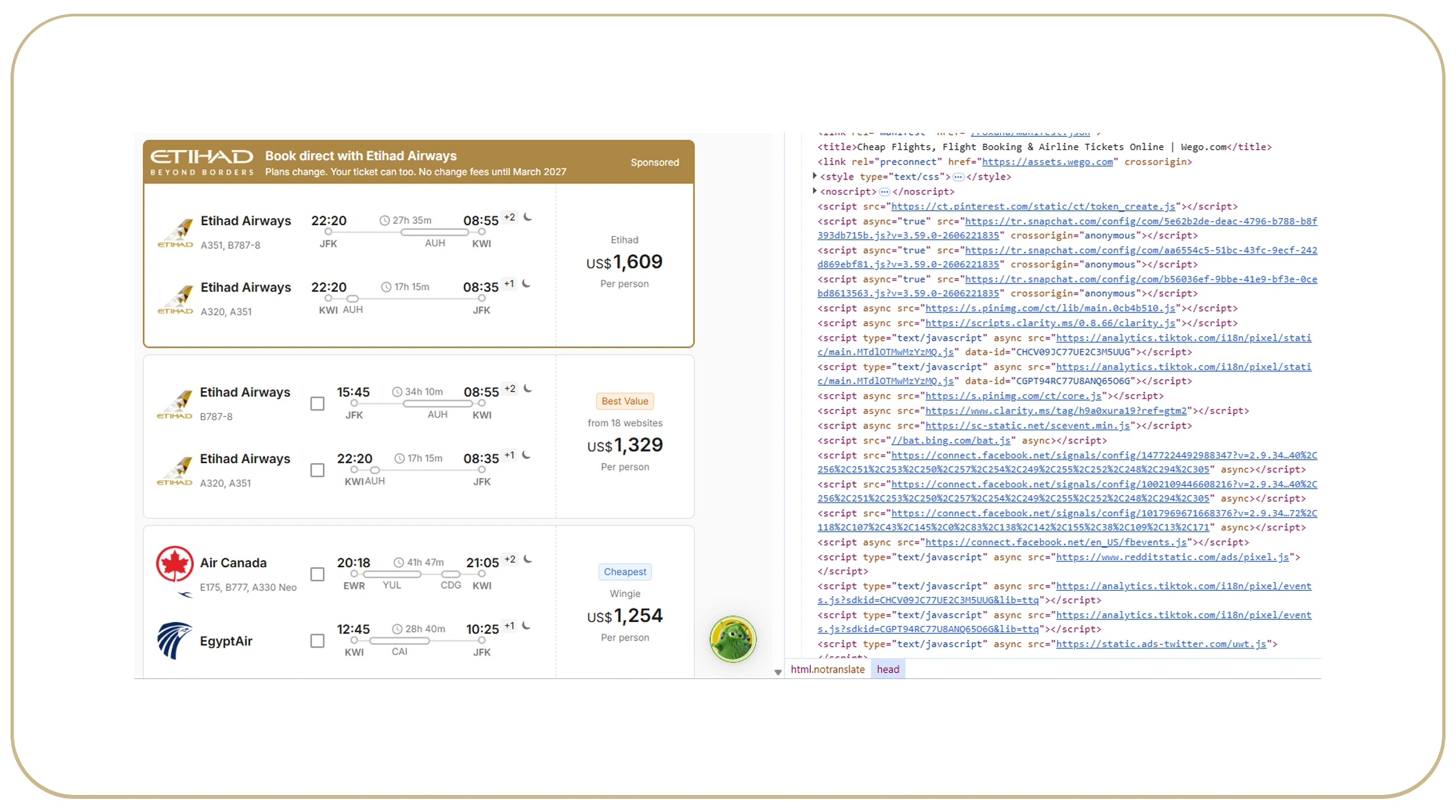Click the green Wingie mascot chat icon

[x=733, y=639]
